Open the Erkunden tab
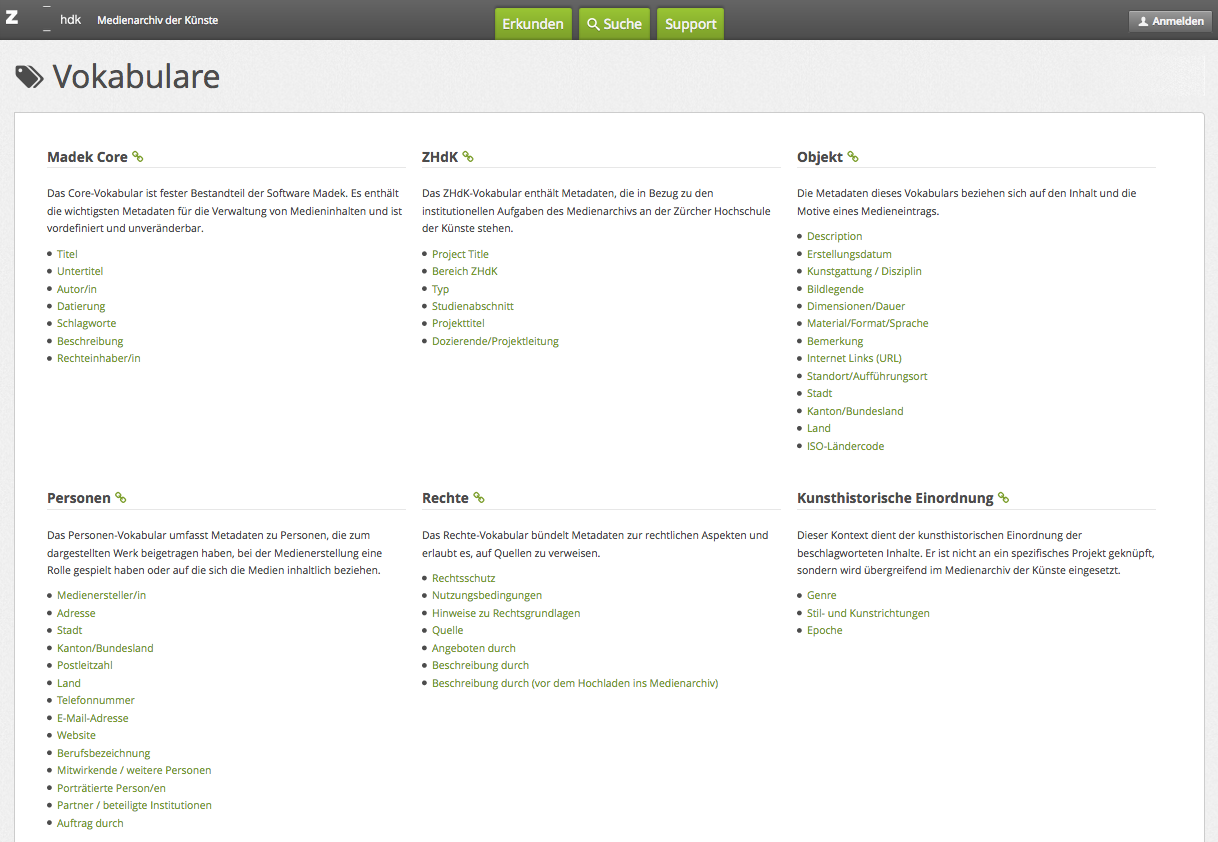The height and width of the screenshot is (842, 1218). tap(533, 24)
